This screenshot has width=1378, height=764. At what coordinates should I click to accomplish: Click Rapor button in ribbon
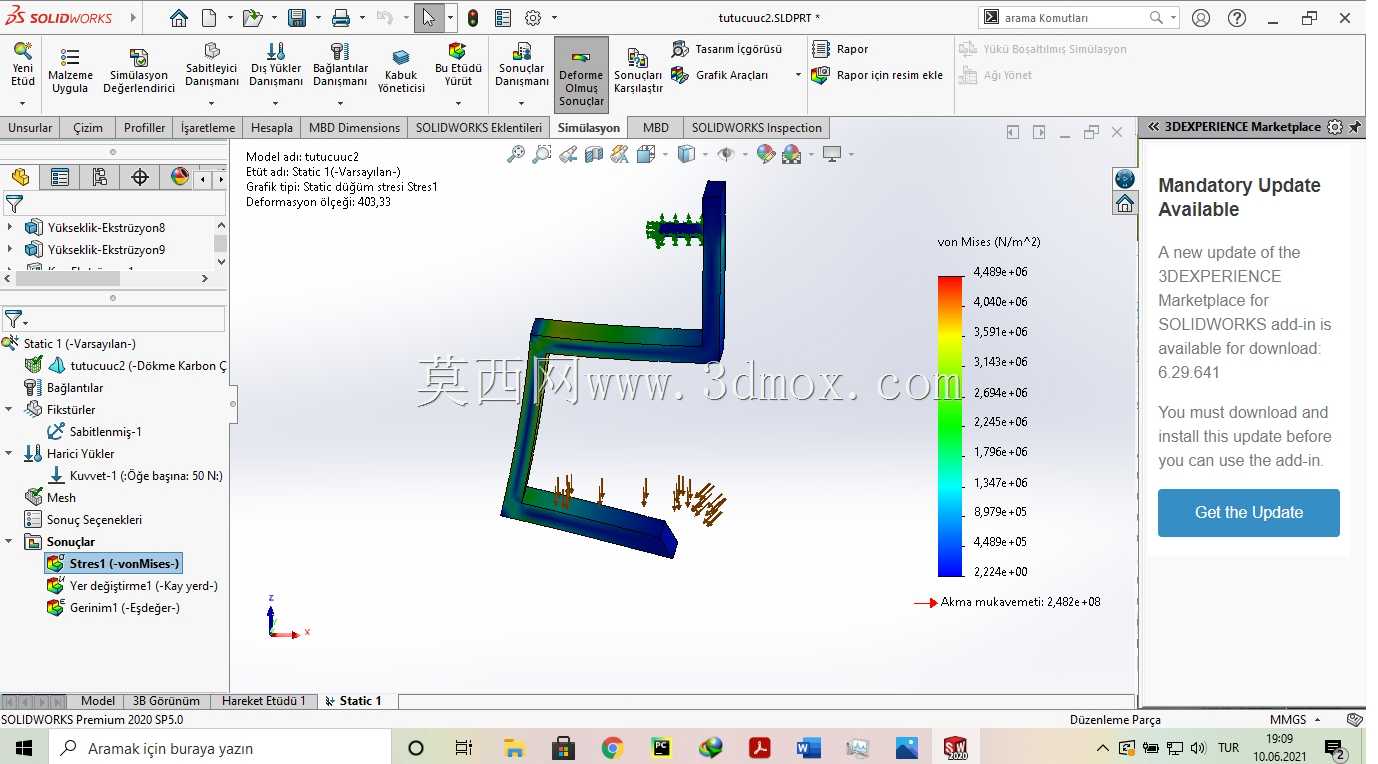840,49
